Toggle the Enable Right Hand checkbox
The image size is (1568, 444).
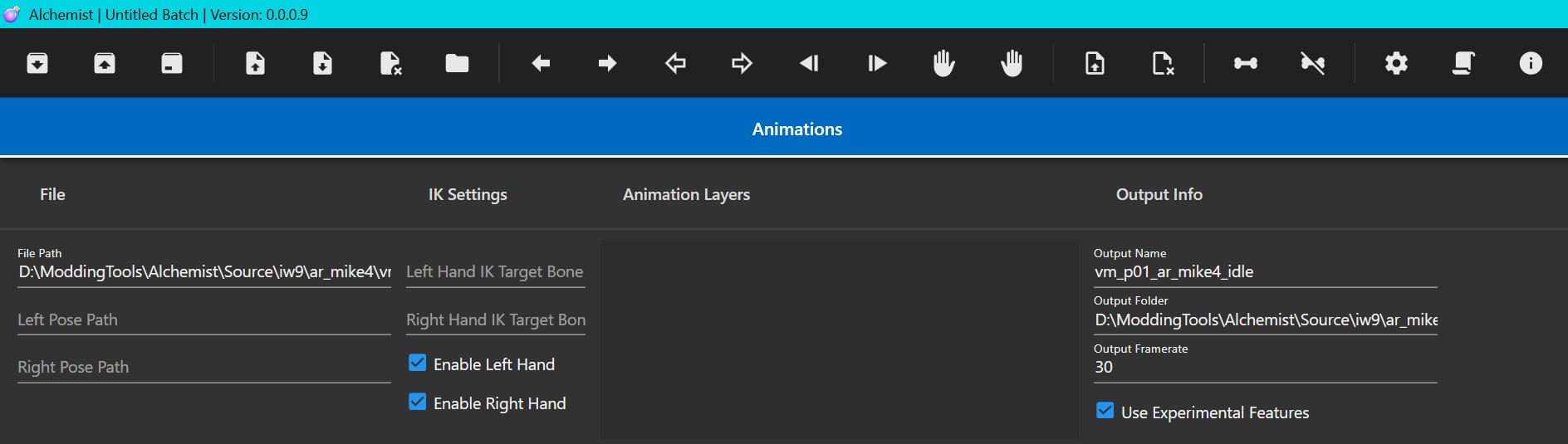[x=418, y=402]
